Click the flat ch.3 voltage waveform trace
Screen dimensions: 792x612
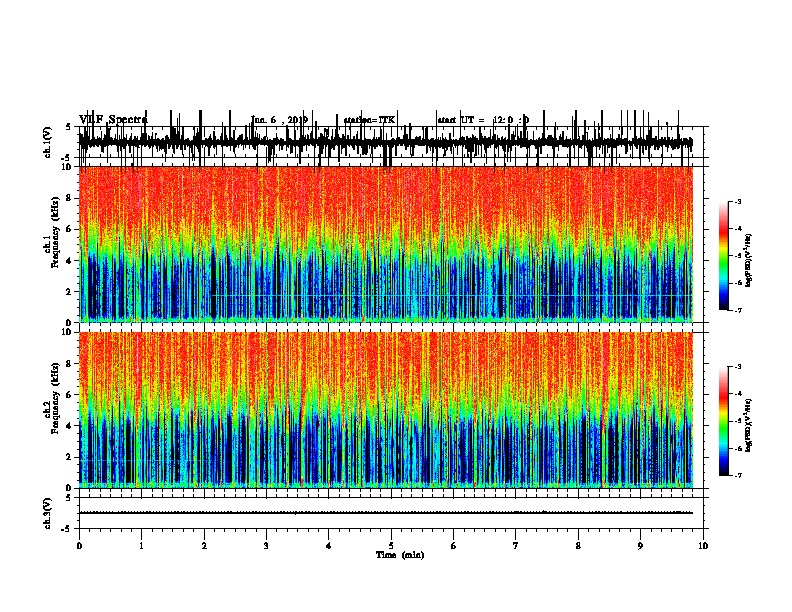click(x=386, y=513)
